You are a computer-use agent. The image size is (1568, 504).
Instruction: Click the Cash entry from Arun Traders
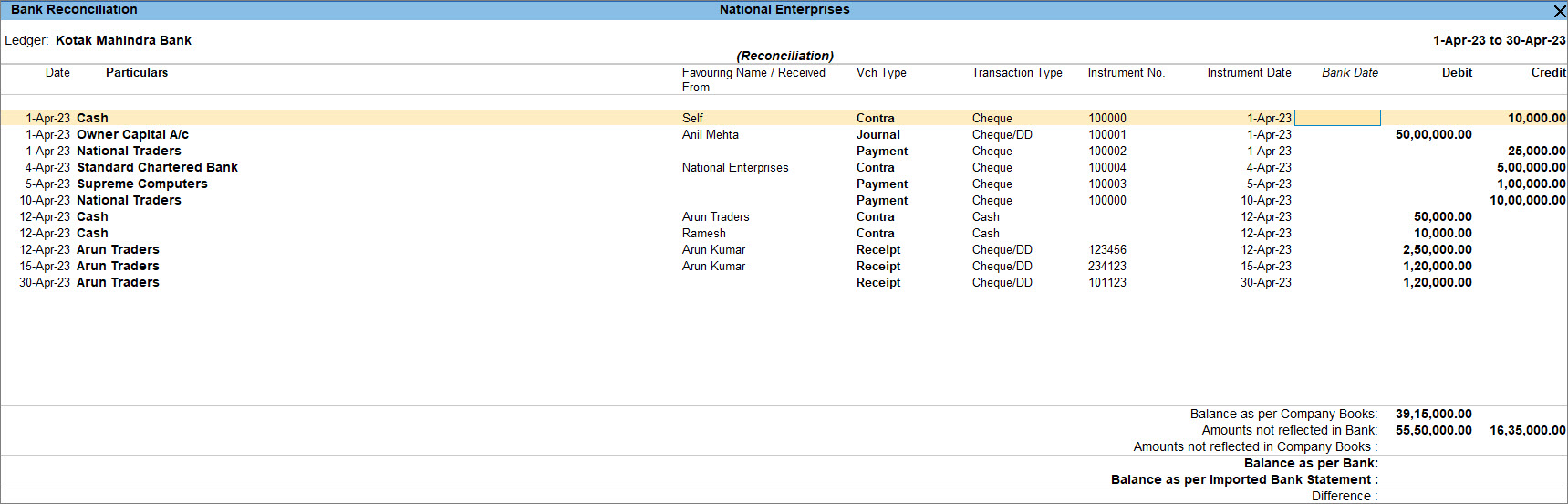pyautogui.click(x=784, y=216)
